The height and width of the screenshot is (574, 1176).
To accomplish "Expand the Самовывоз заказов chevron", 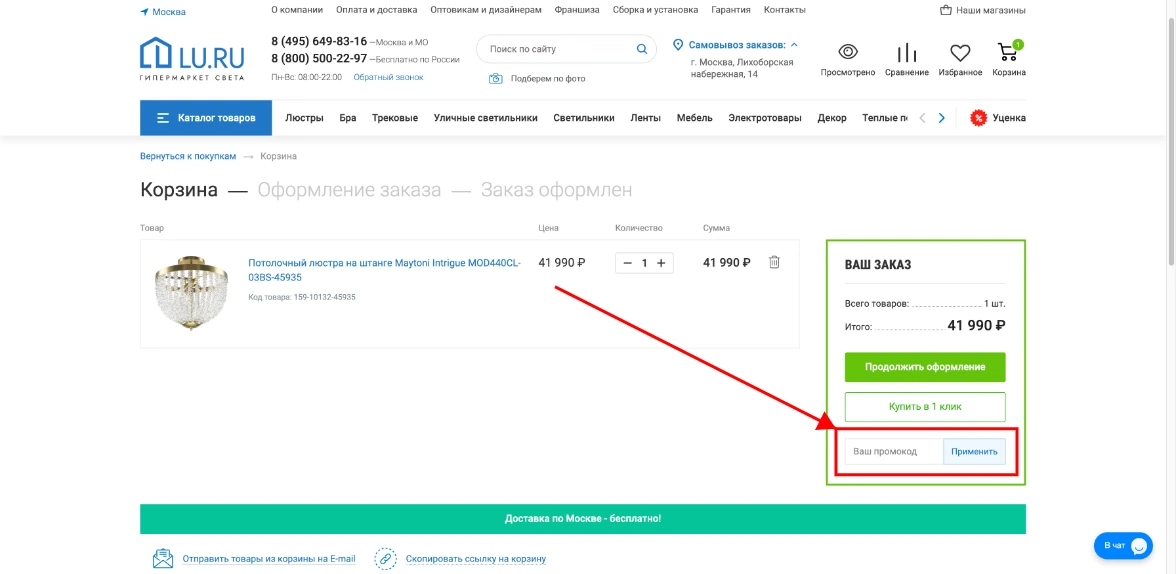I will point(794,45).
